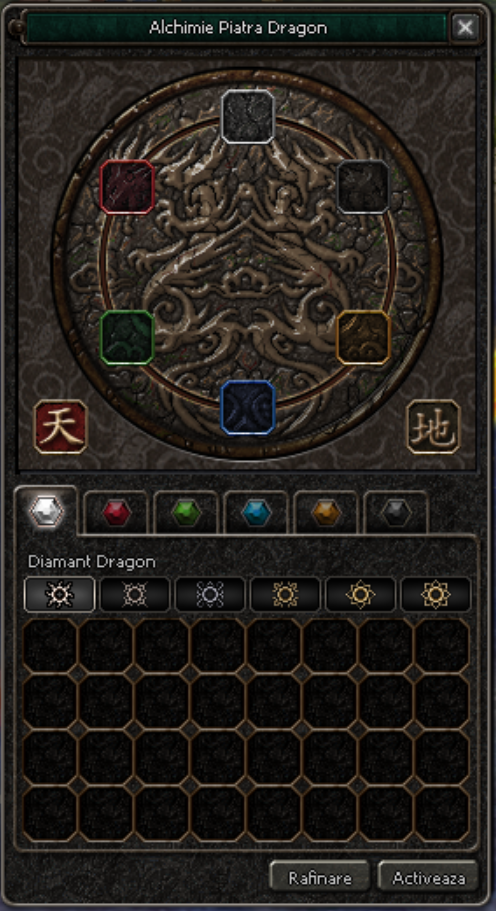Close the Alchimie Piatra Dragon window
The image size is (496, 911).
coord(465,27)
